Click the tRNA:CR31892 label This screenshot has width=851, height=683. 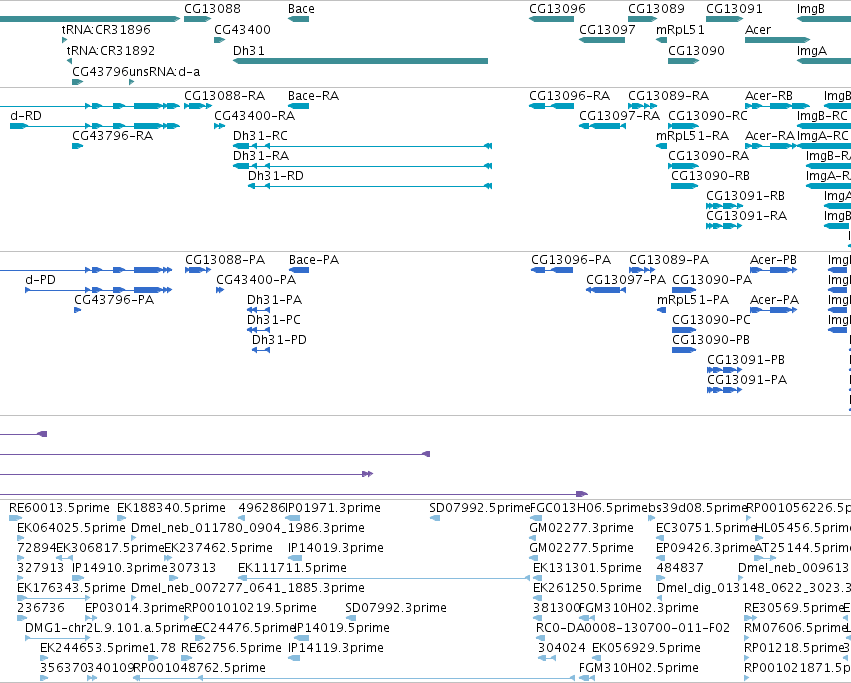pos(111,50)
